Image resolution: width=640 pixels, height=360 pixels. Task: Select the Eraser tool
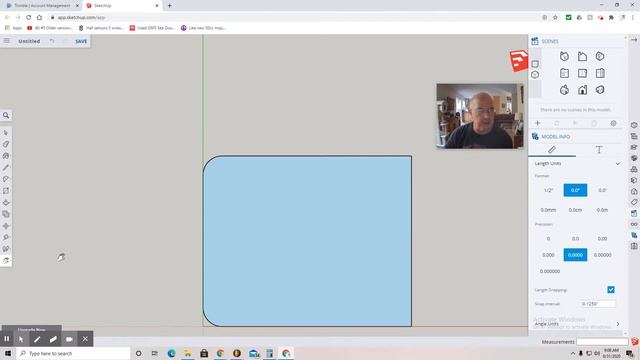pos(6,144)
